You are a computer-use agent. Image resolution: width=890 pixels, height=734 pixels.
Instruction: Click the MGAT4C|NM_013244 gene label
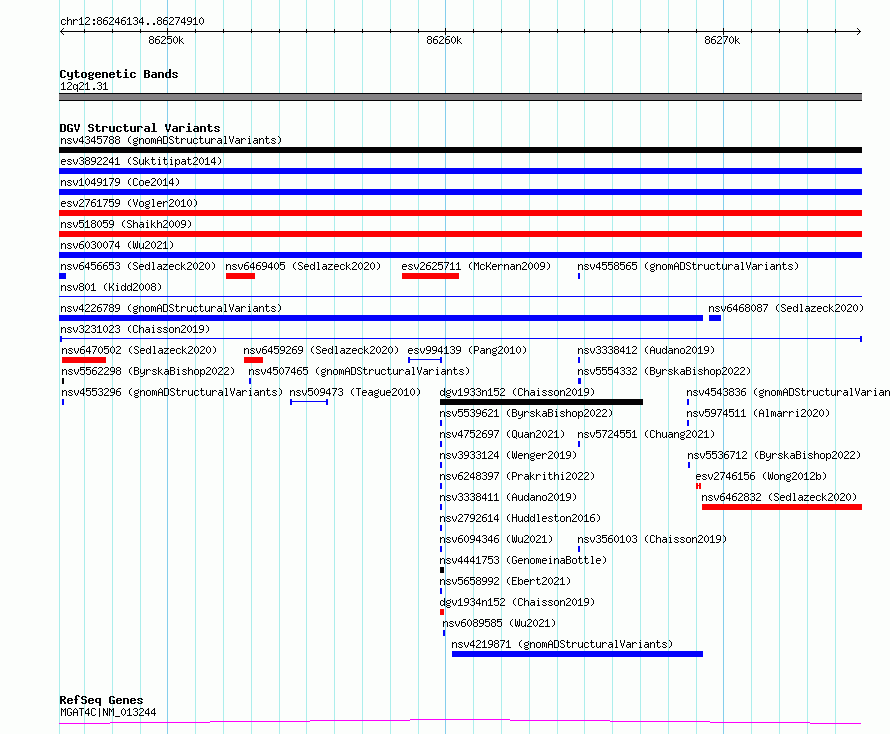(x=108, y=712)
